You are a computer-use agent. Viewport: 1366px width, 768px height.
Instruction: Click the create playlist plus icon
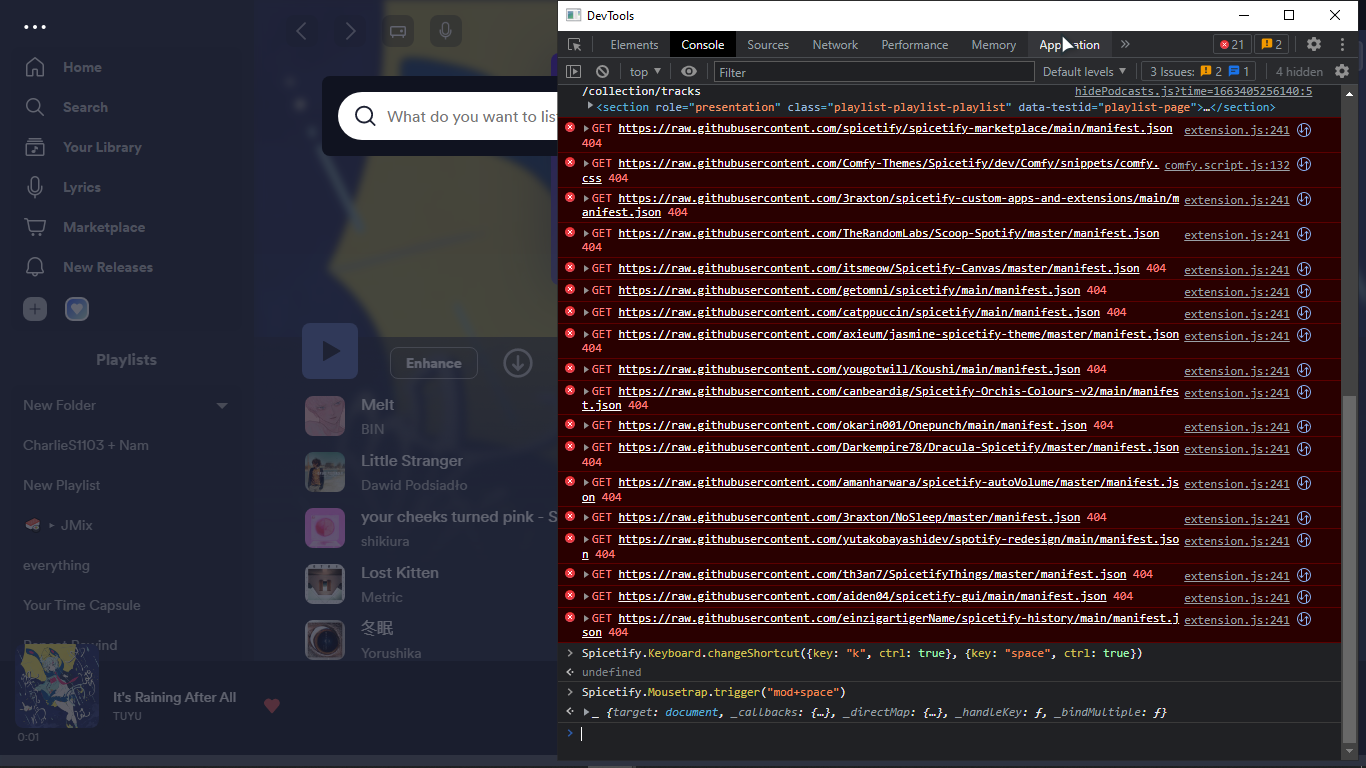click(35, 309)
